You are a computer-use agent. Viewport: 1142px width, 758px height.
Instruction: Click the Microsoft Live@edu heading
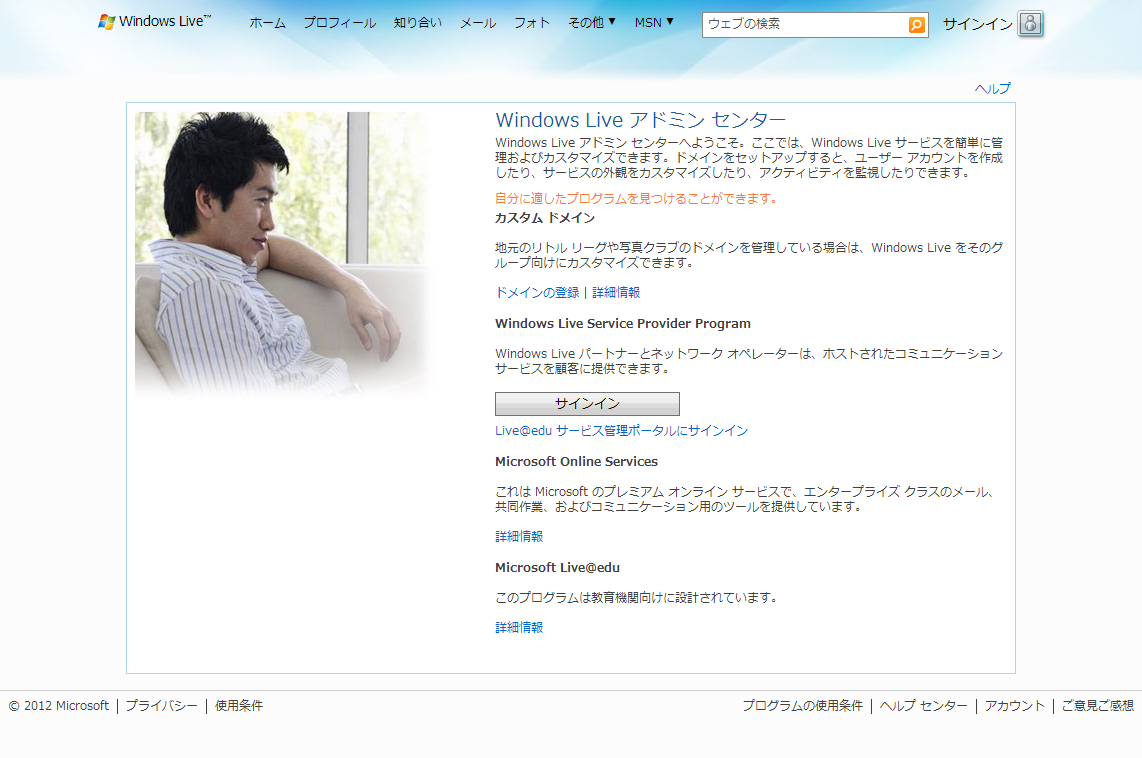pyautogui.click(x=557, y=567)
